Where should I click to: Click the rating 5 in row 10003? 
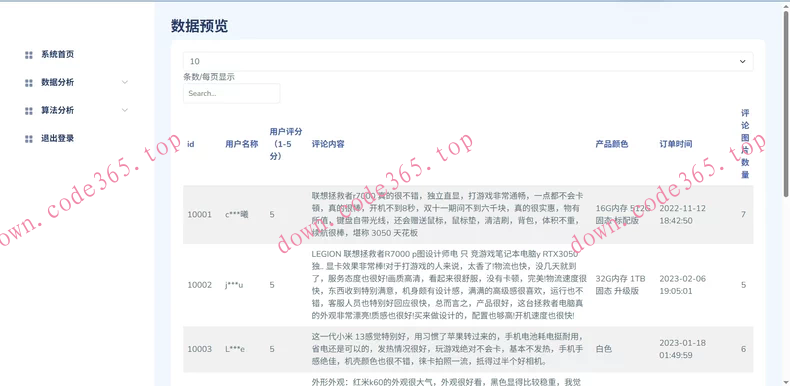coord(272,349)
